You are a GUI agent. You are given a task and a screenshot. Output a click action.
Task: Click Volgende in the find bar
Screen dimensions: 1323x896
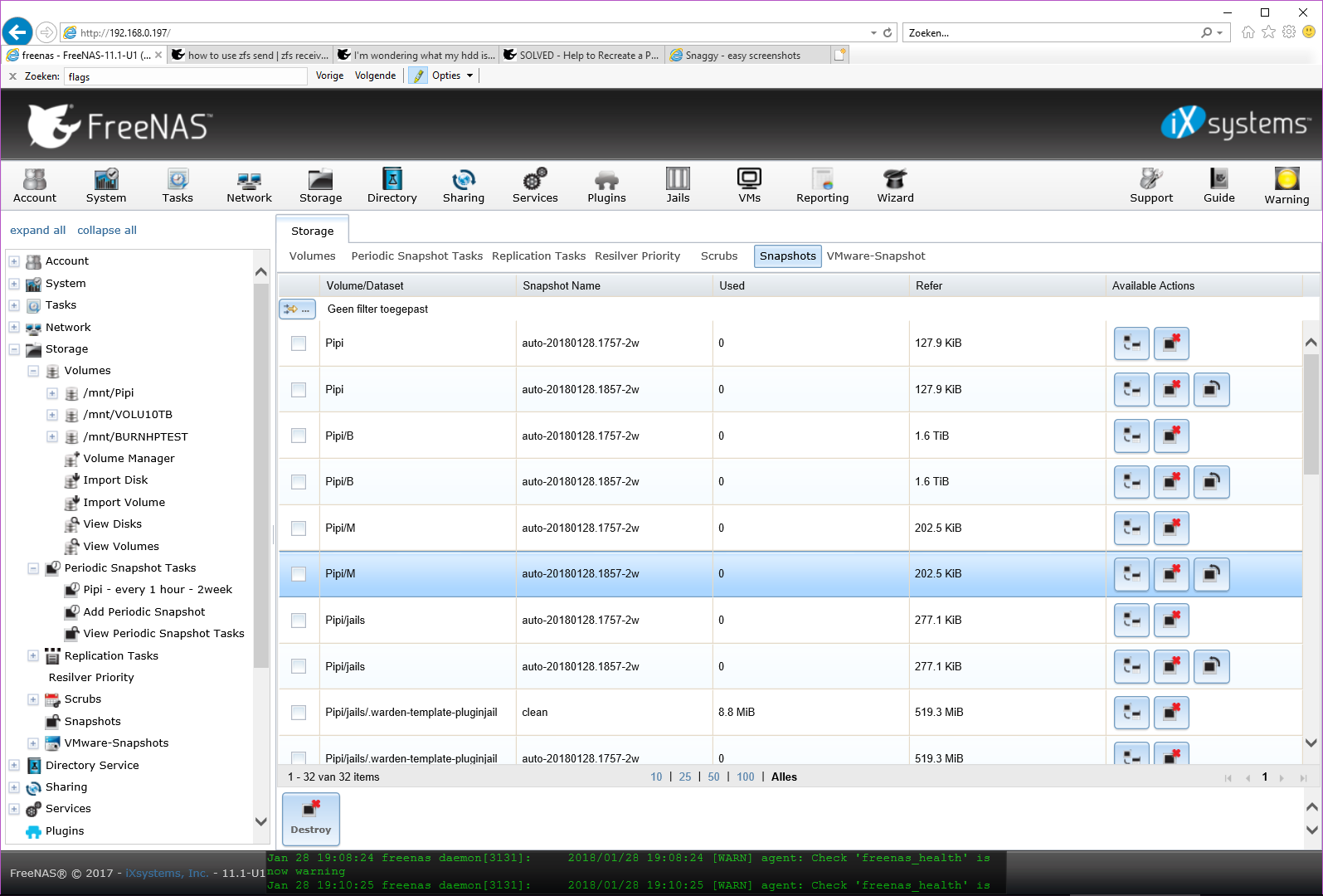[x=375, y=75]
